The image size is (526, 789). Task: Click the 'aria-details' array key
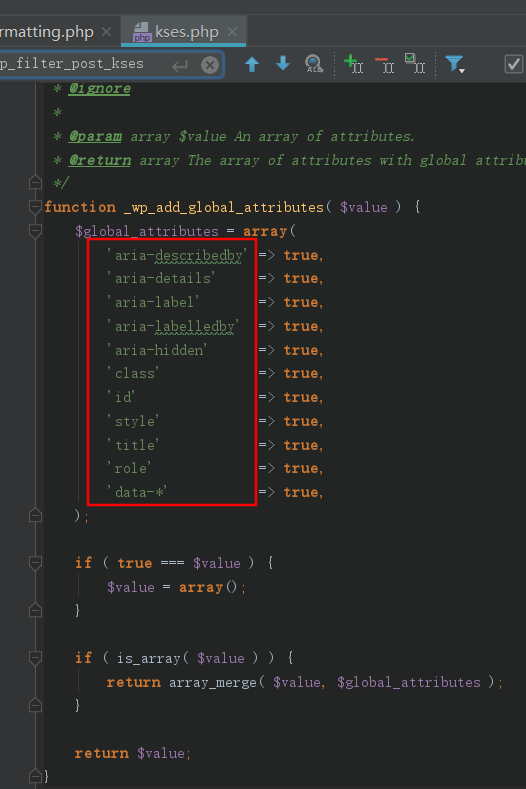(161, 278)
